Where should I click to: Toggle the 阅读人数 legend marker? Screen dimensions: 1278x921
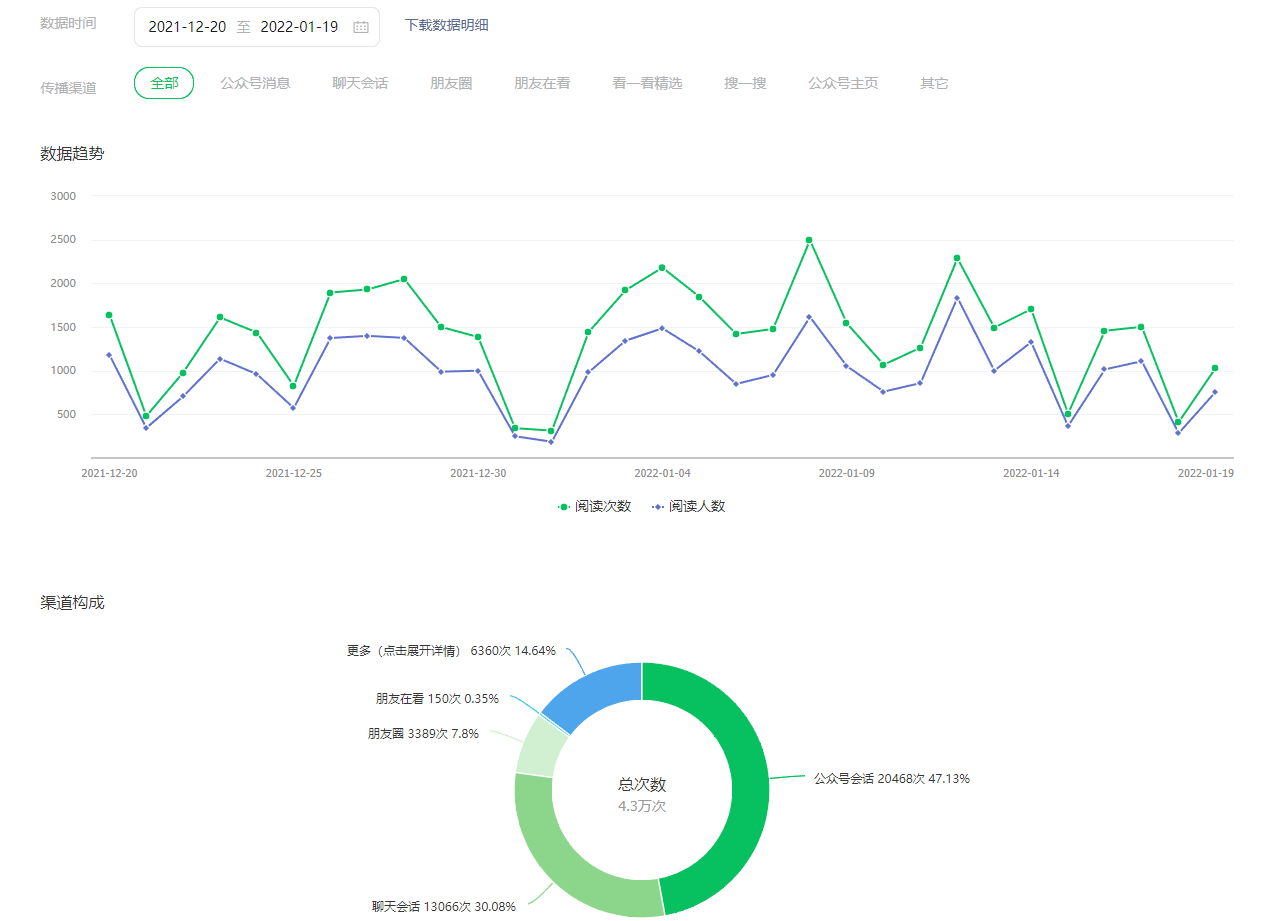pyautogui.click(x=659, y=507)
